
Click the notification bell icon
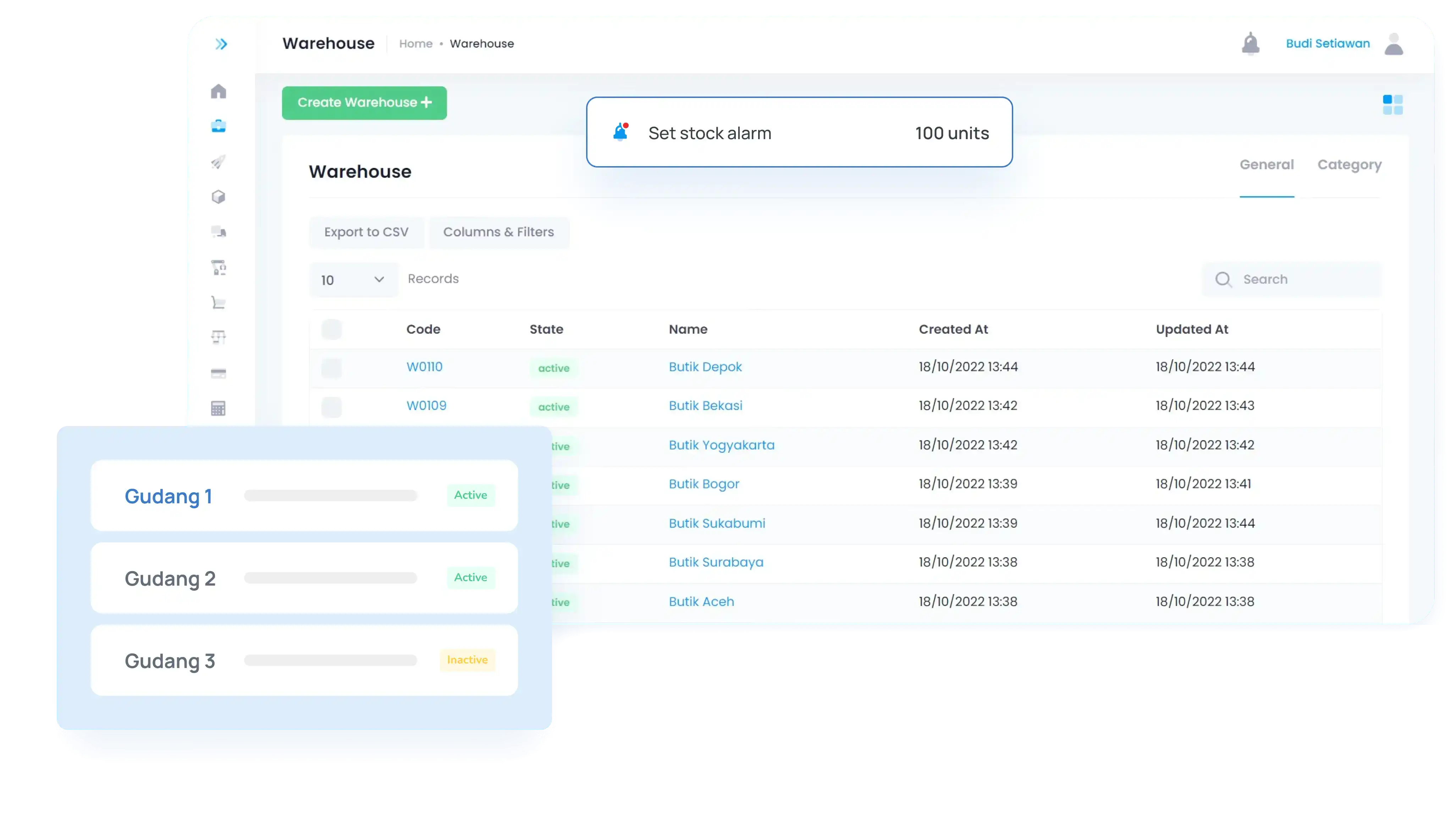pos(1250,44)
